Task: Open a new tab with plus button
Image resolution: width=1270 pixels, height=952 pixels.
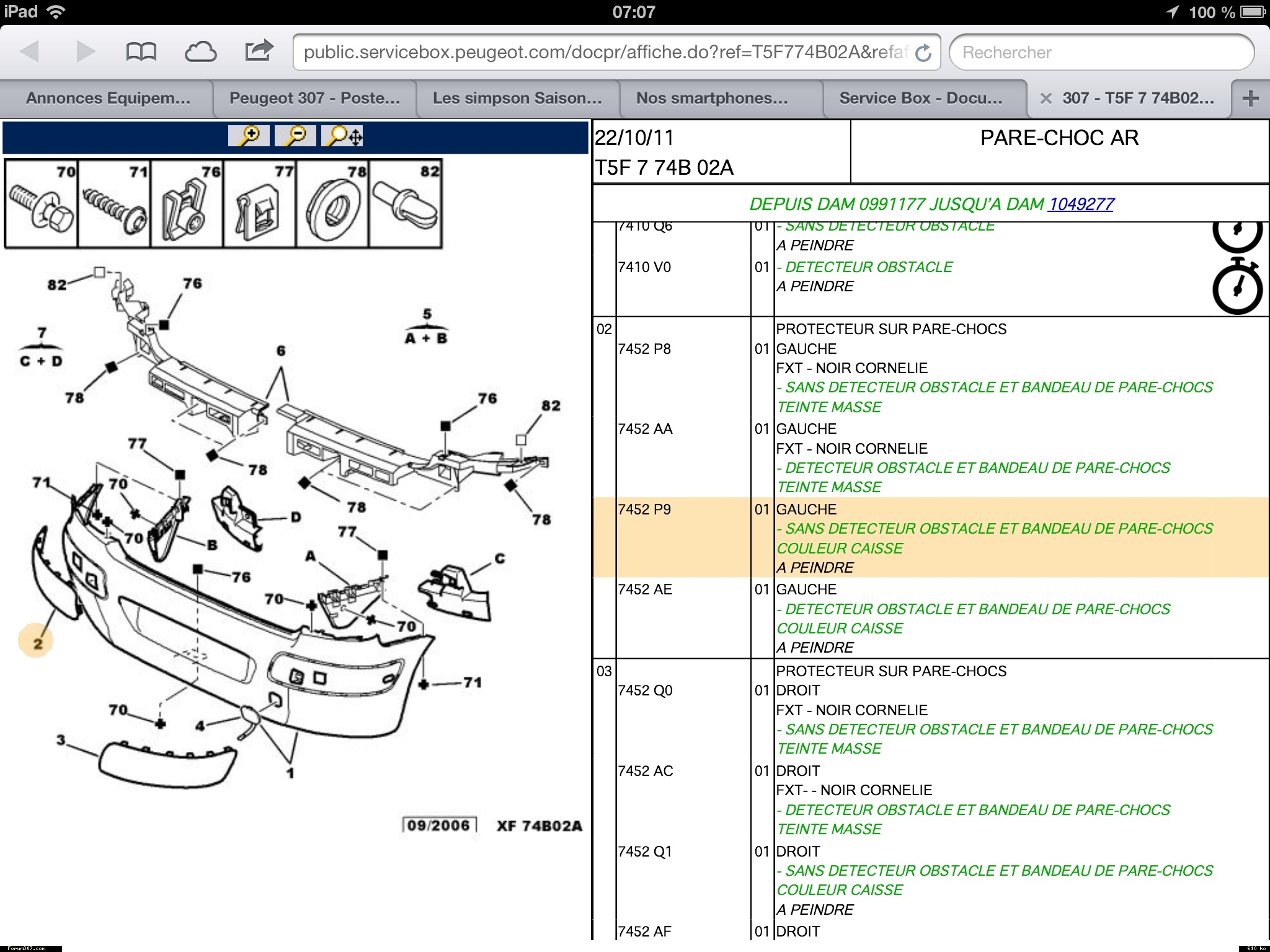Action: [1251, 99]
